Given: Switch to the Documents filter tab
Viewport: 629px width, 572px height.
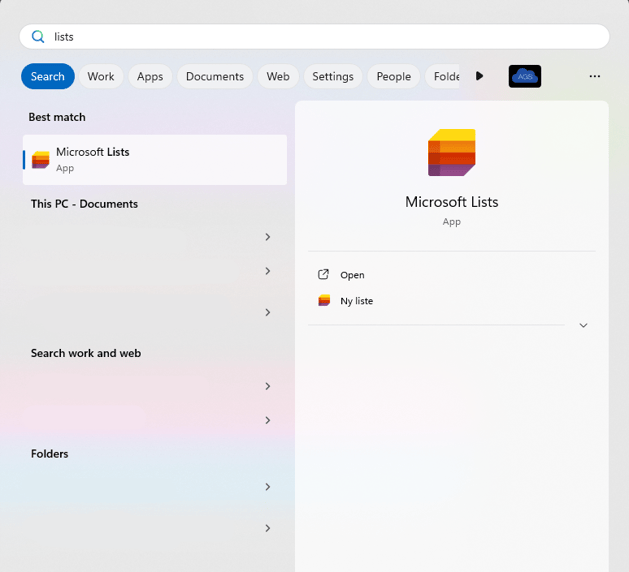Looking at the screenshot, I should [215, 76].
